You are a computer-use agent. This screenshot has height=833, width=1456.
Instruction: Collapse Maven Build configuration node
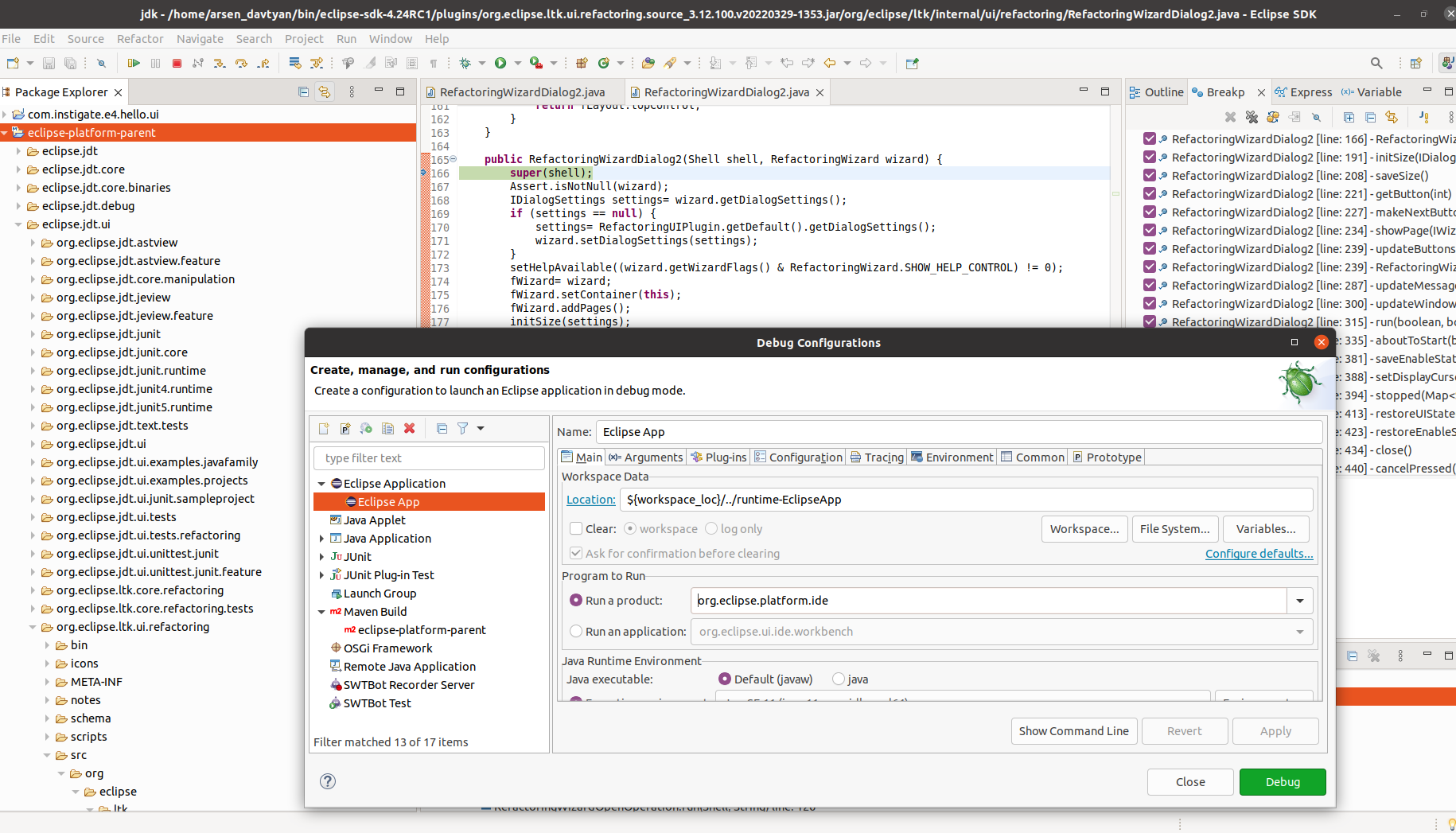[321, 612]
